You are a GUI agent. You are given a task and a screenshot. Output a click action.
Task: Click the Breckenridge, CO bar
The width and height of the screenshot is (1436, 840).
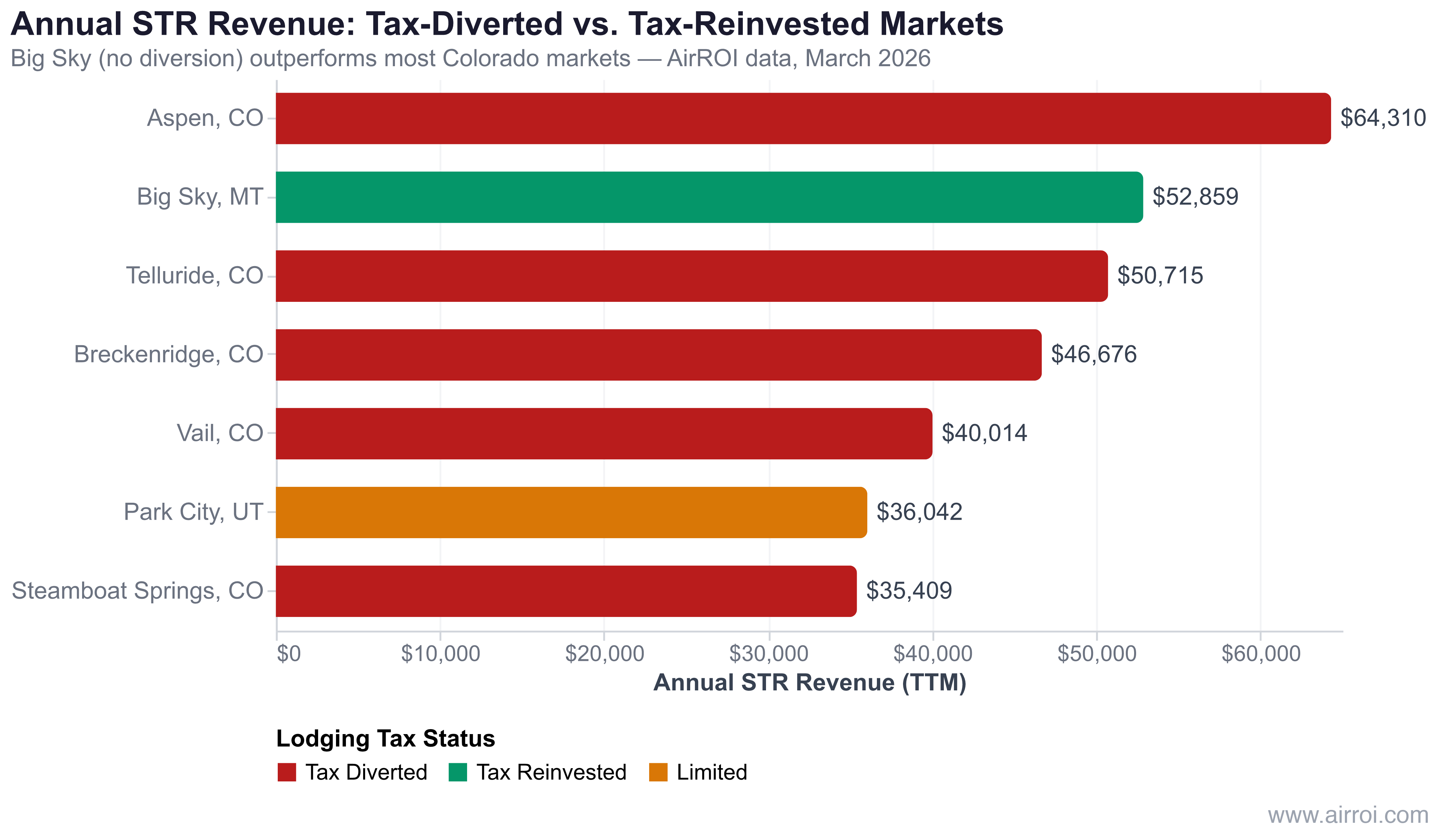point(658,354)
